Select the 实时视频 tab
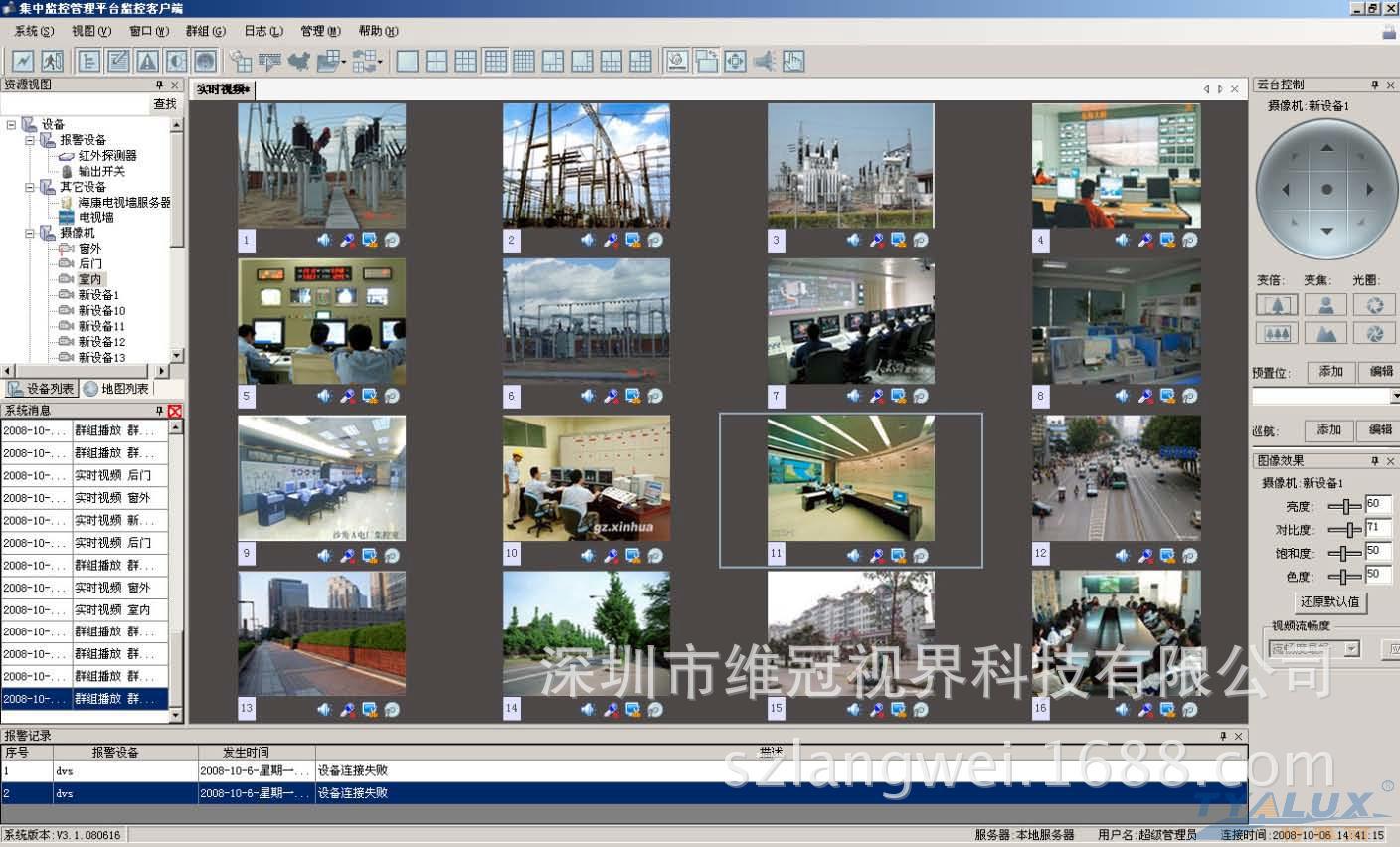 (x=223, y=89)
